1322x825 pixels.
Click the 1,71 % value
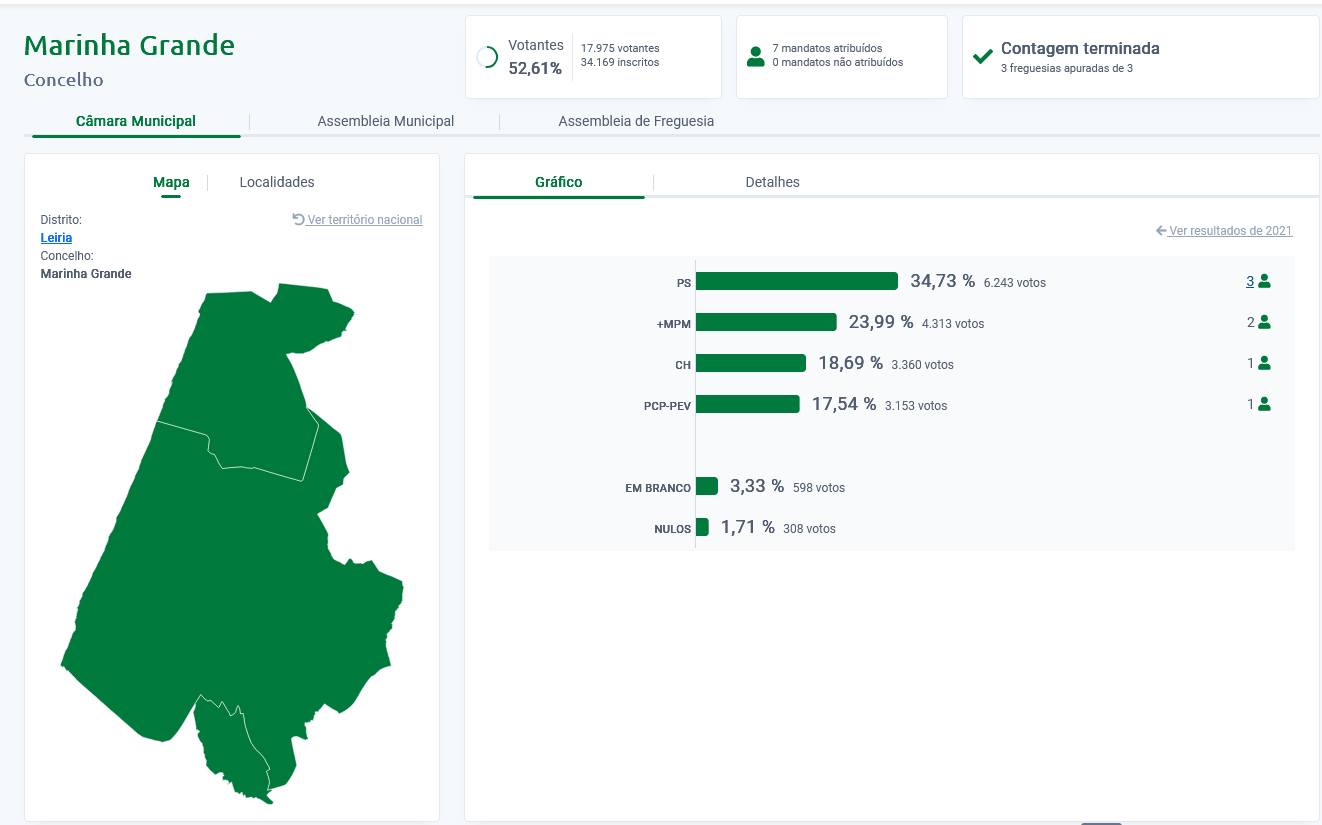748,527
